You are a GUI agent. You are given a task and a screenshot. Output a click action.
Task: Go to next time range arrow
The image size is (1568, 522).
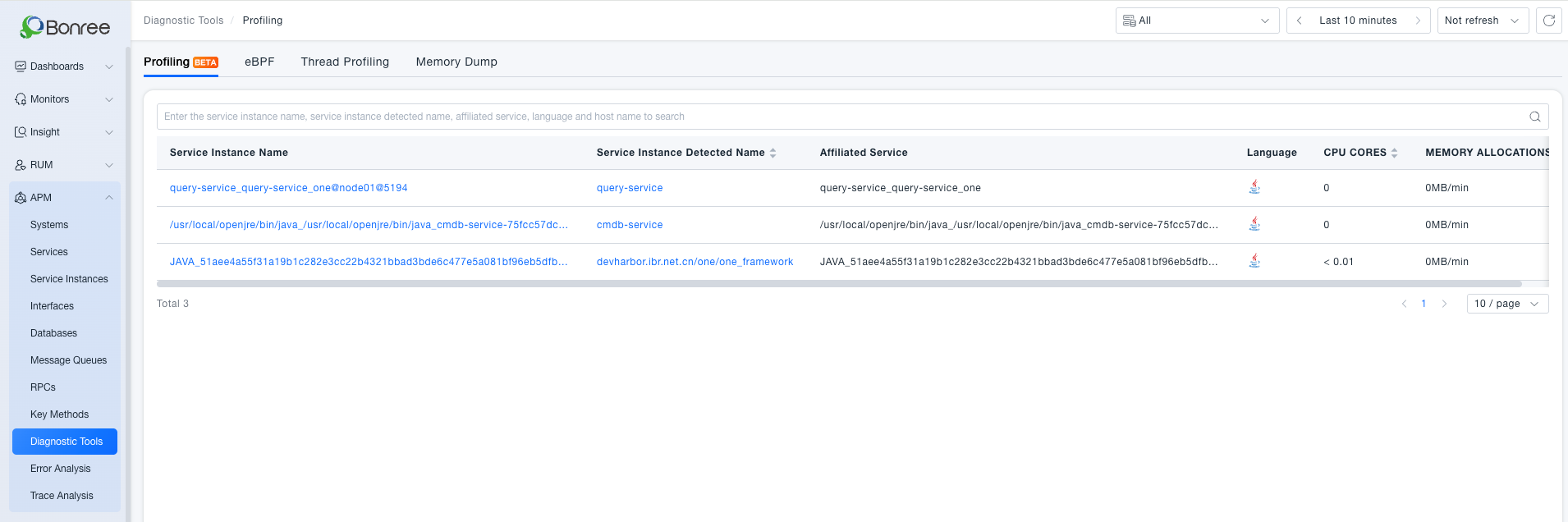click(x=1418, y=21)
